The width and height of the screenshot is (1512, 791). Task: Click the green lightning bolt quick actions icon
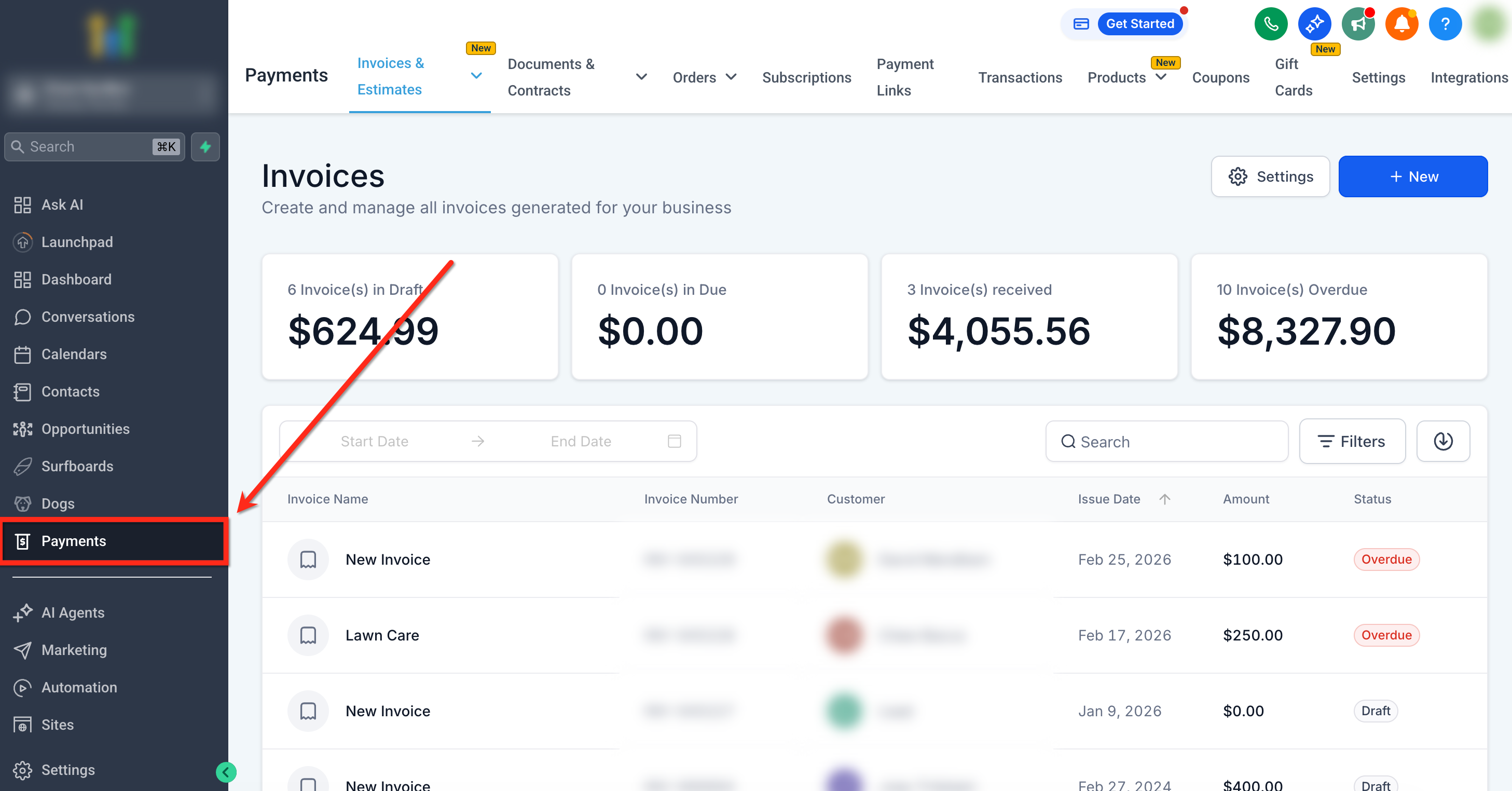pos(205,147)
